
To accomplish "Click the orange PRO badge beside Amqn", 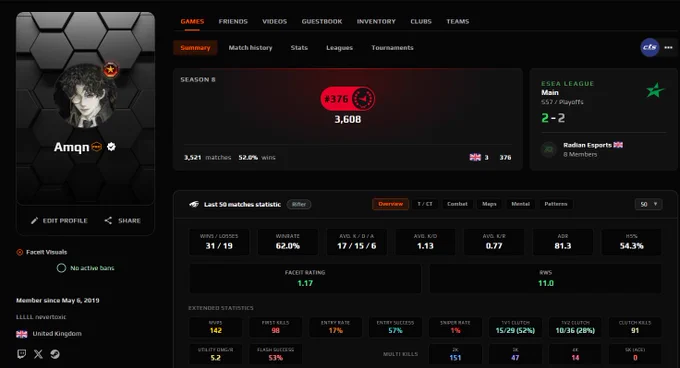I will (x=97, y=147).
